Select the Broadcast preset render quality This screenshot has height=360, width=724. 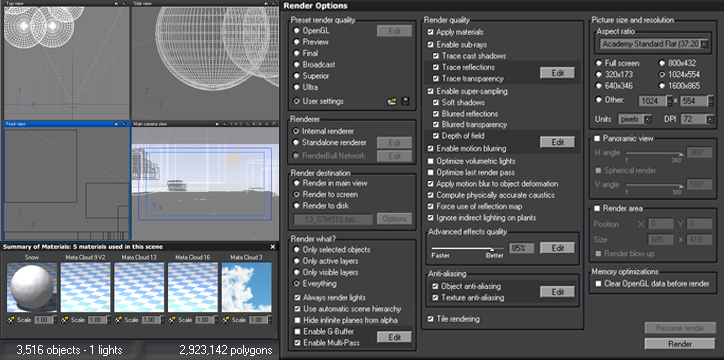[296, 65]
